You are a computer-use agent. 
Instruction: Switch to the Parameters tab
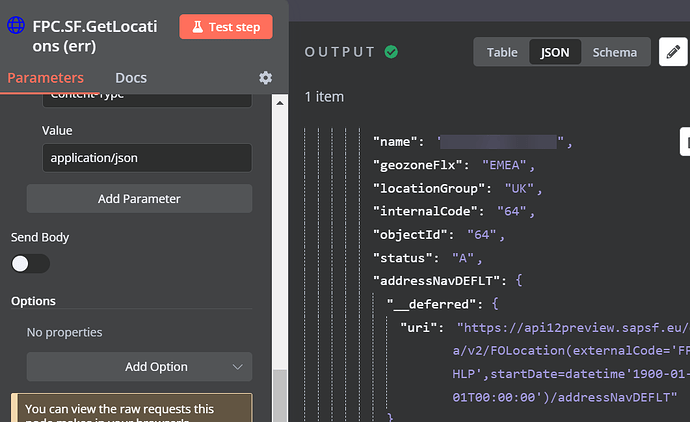(x=45, y=78)
